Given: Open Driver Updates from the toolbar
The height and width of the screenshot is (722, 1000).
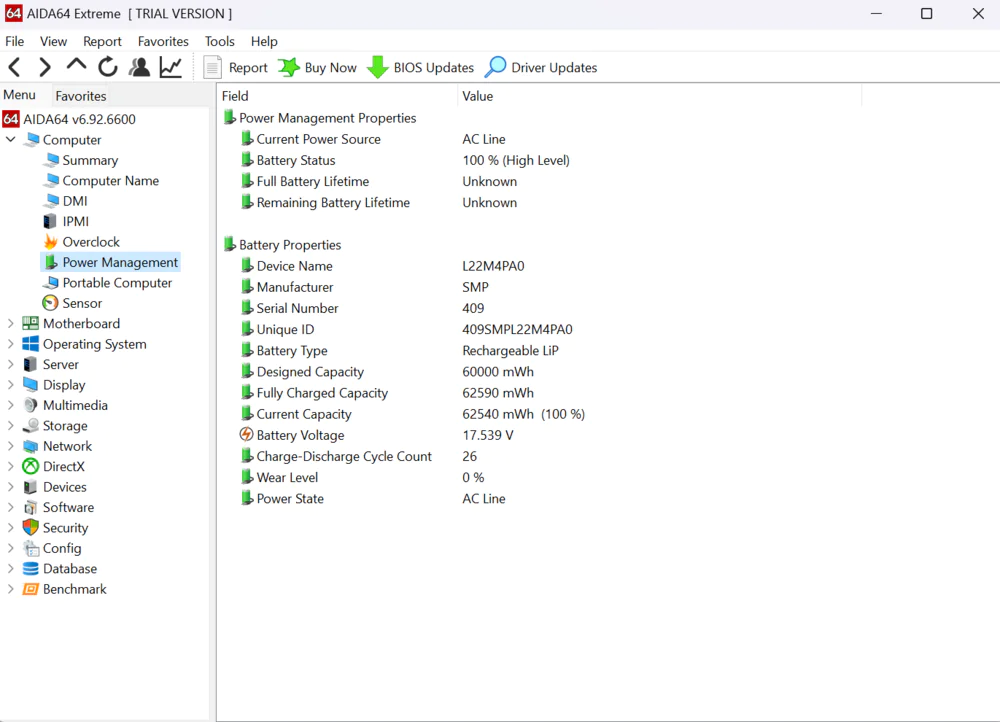Looking at the screenshot, I should pos(541,68).
